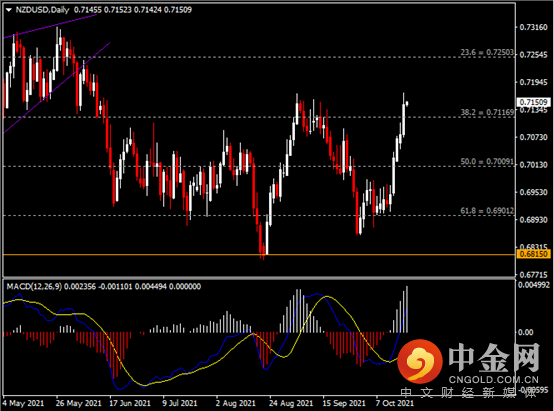The width and height of the screenshot is (554, 411).
Task: Select the 38.2 = 0.71169 Fibonacci label
Action: tap(487, 112)
